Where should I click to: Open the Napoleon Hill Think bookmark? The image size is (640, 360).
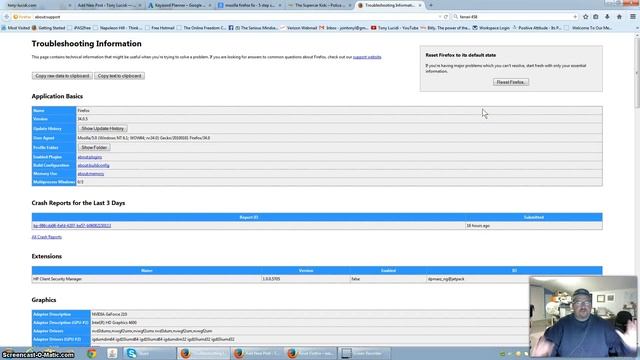point(118,28)
